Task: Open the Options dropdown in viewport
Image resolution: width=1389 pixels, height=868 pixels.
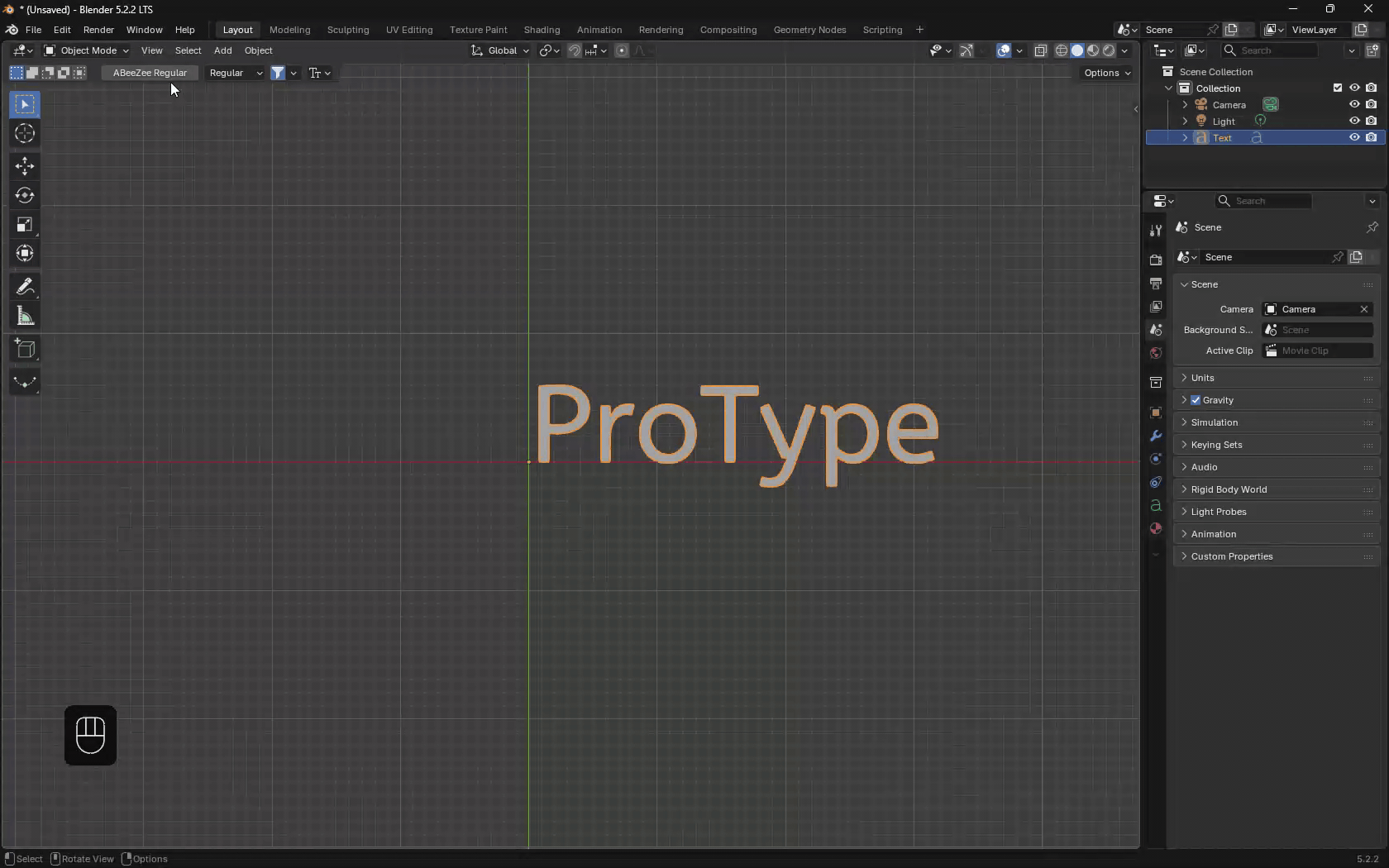Action: pos(1107,73)
